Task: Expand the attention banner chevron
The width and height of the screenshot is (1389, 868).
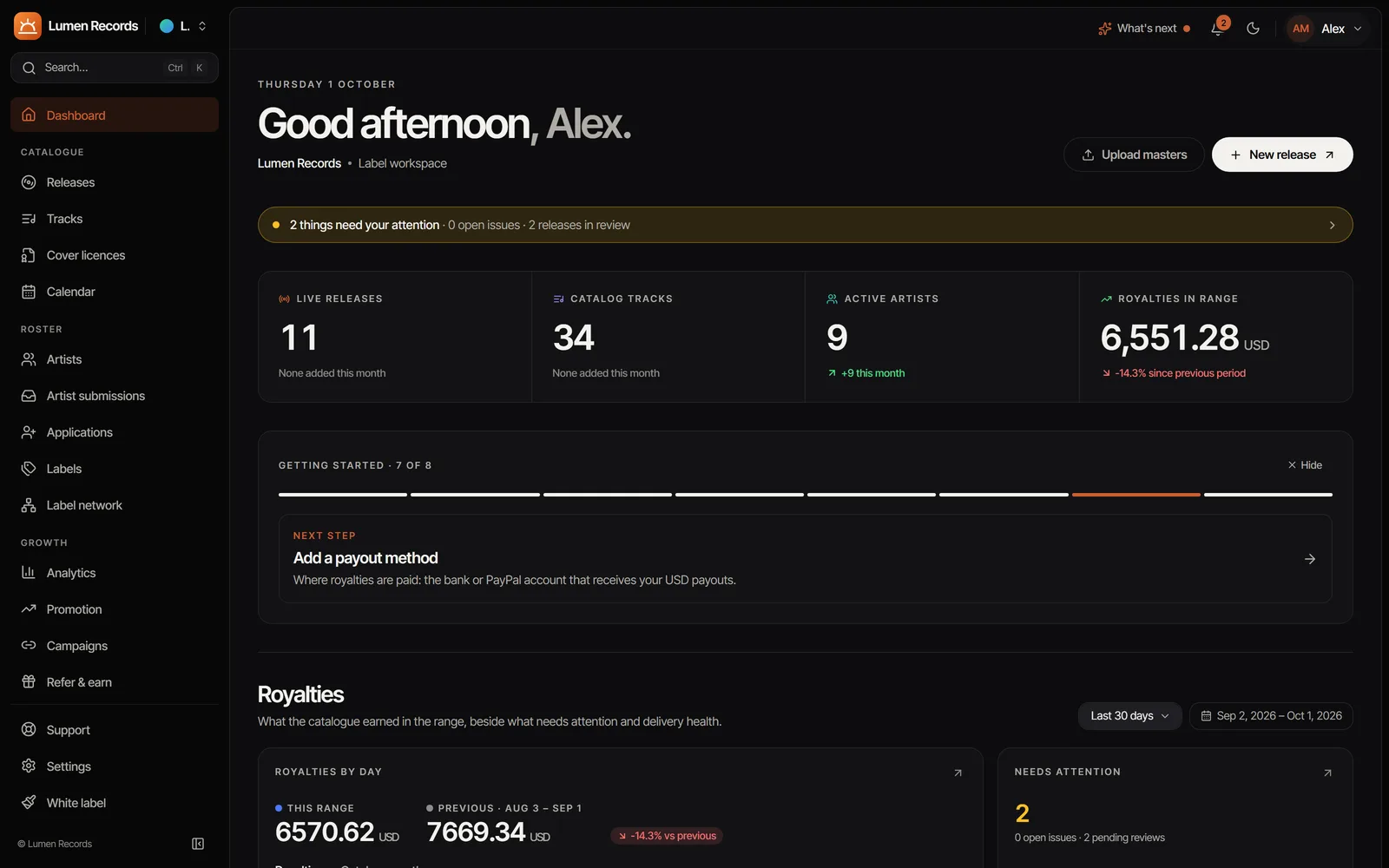Action: pos(1333,226)
